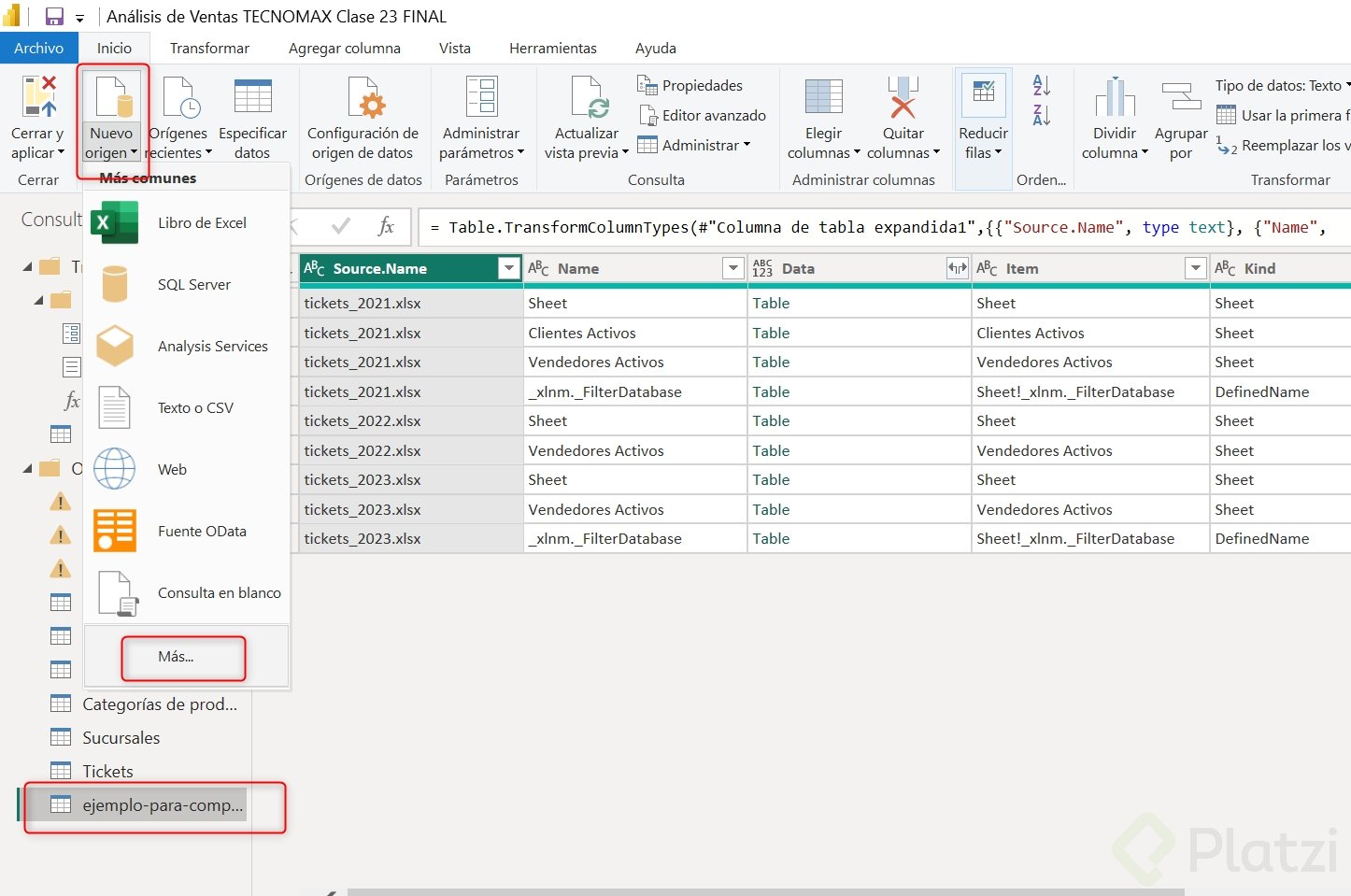Open the Transformar ribbon tab
This screenshot has width=1351, height=896.
click(x=209, y=49)
